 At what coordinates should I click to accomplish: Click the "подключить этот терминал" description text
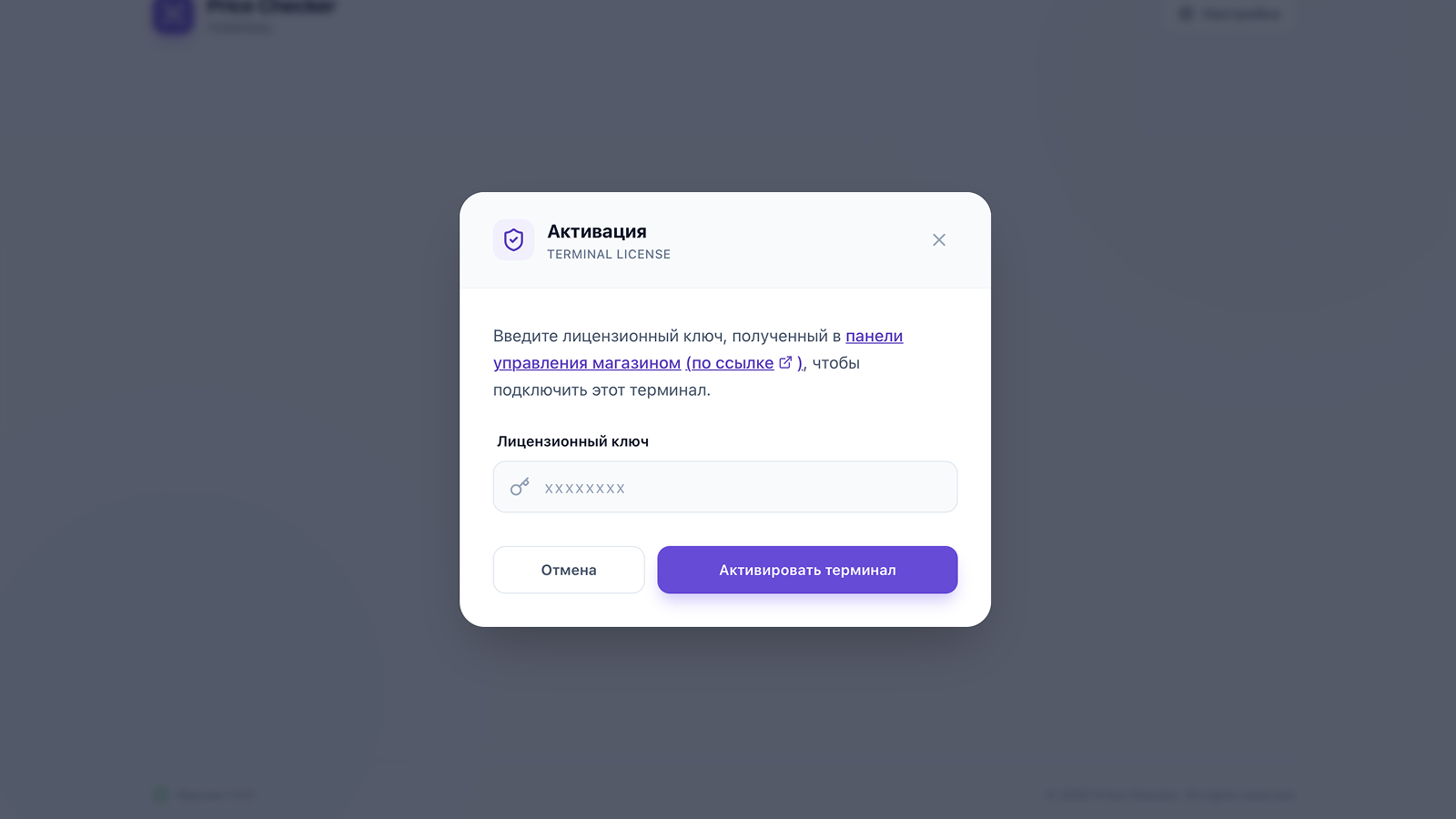(602, 390)
